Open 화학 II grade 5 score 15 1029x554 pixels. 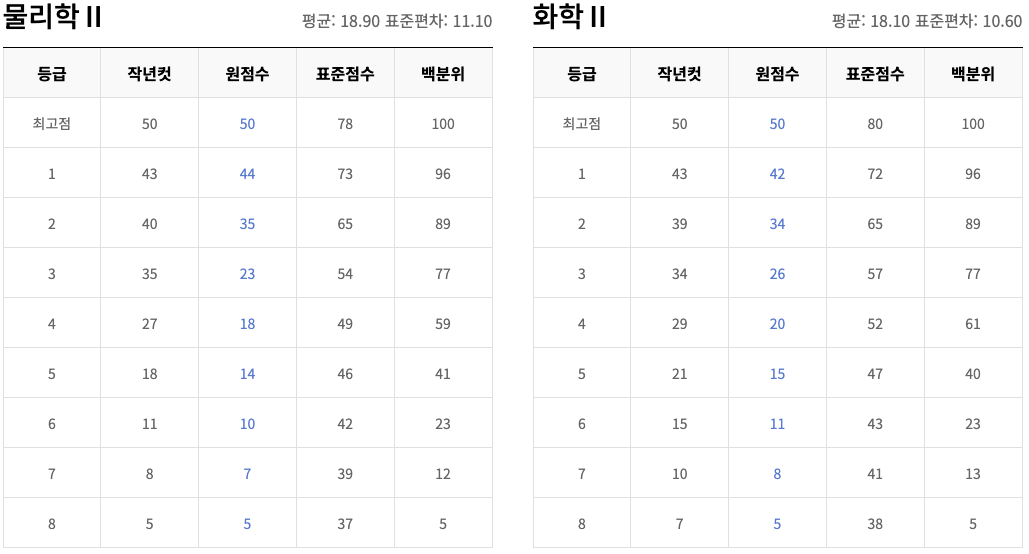click(777, 374)
